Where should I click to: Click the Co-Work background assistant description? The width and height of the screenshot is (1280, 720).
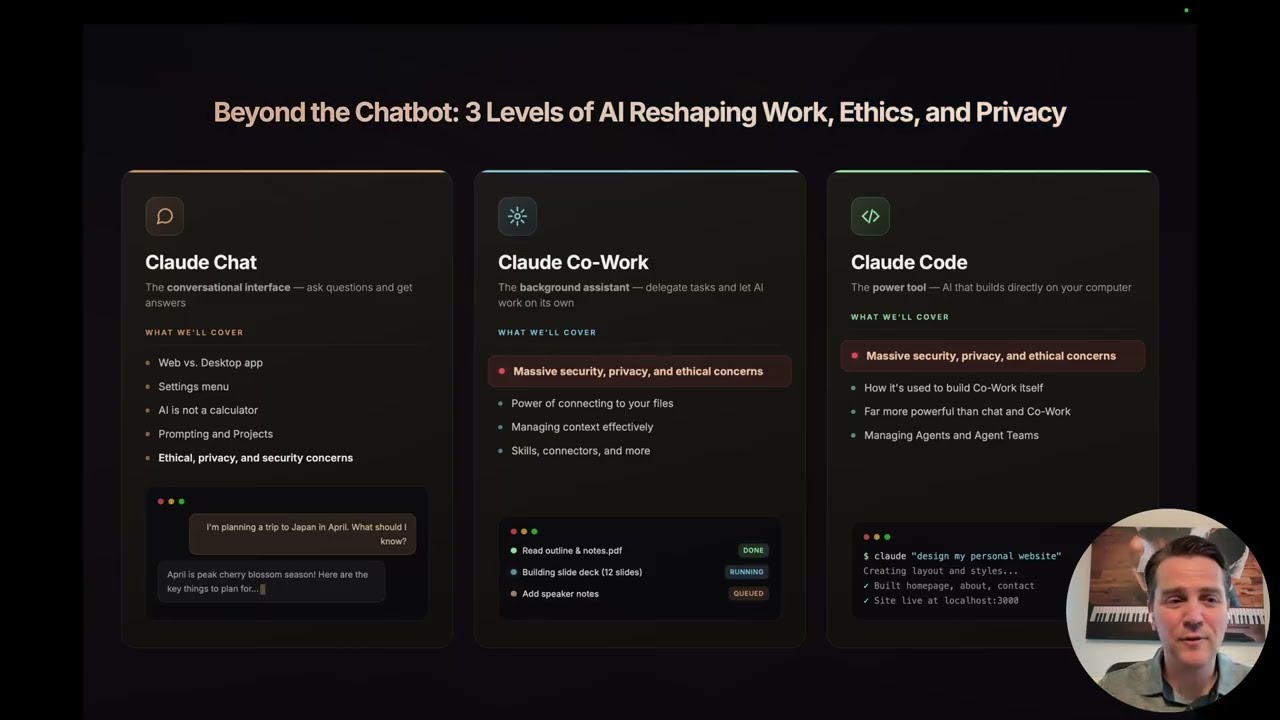(631, 295)
